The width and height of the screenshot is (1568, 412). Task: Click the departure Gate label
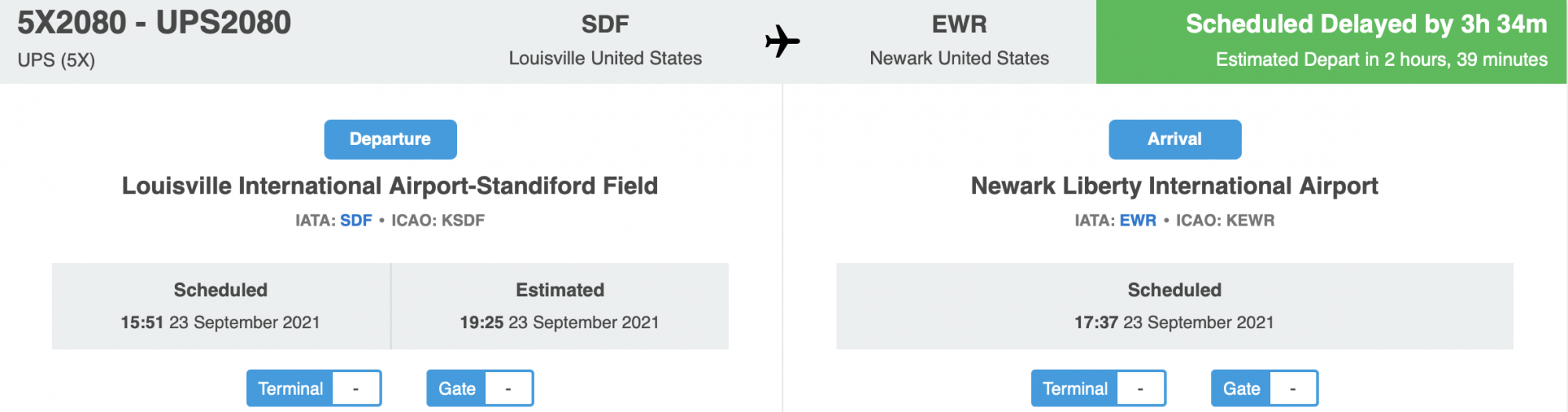(456, 389)
